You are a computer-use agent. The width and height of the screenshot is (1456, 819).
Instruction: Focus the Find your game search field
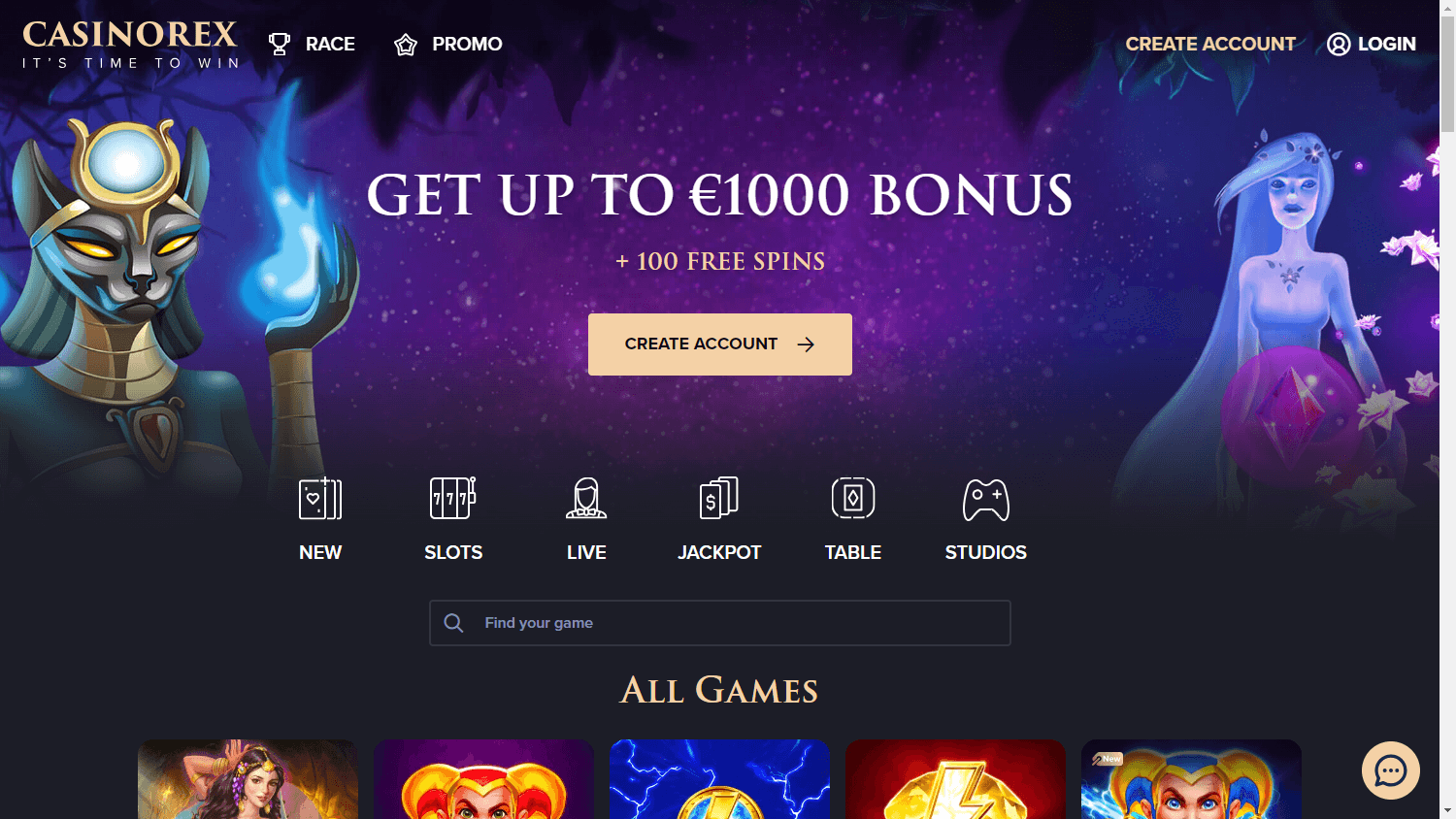tap(720, 623)
